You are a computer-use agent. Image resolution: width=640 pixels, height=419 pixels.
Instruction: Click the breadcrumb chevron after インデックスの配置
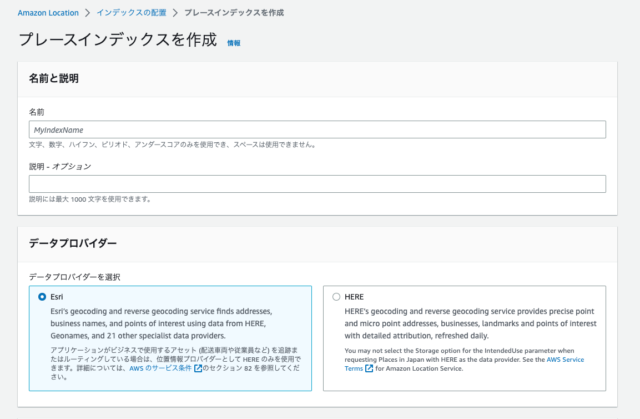(x=176, y=13)
